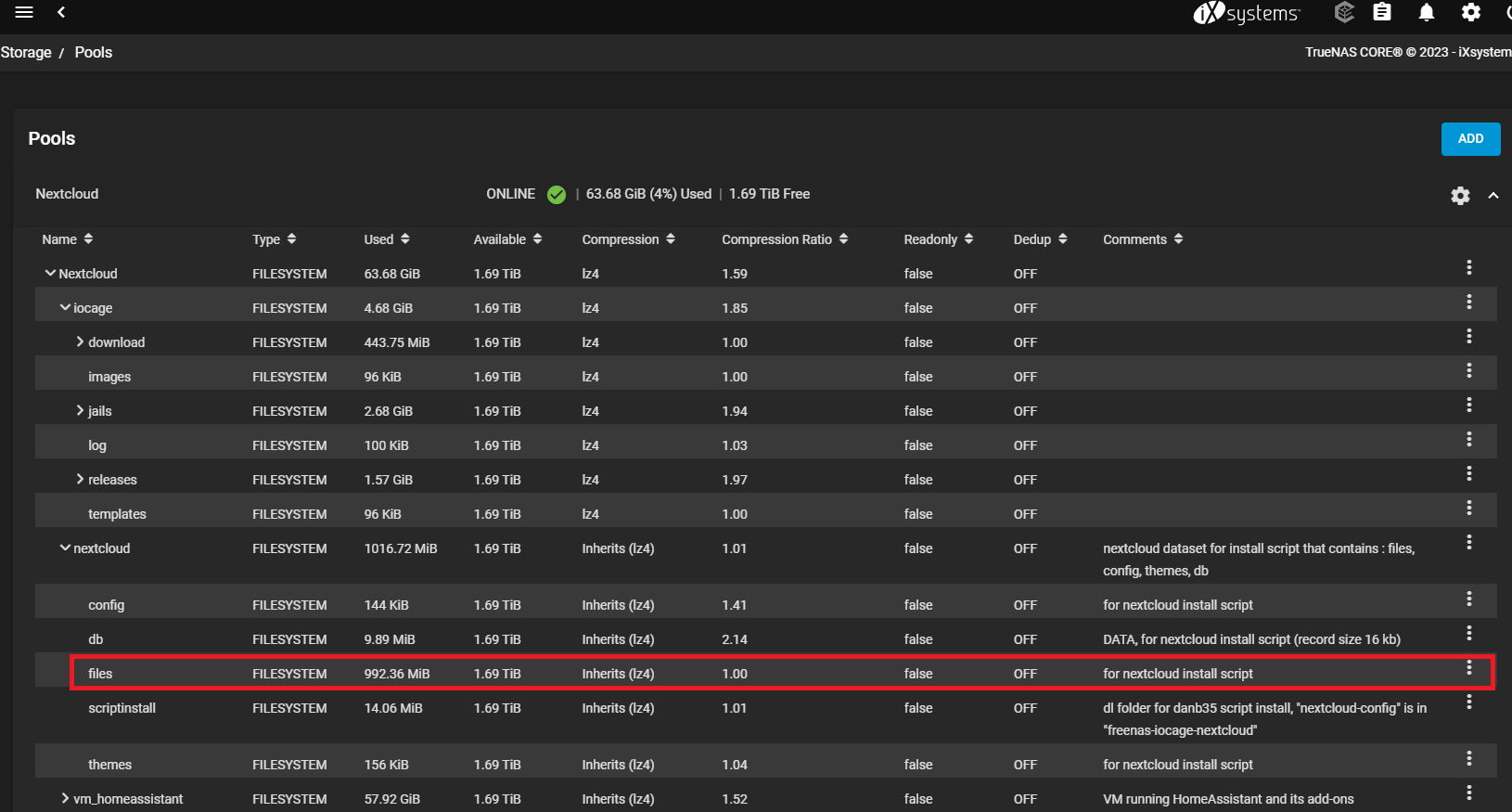Select the scriptinstall dataset name
The height and width of the screenshot is (812, 1512).
pos(122,708)
